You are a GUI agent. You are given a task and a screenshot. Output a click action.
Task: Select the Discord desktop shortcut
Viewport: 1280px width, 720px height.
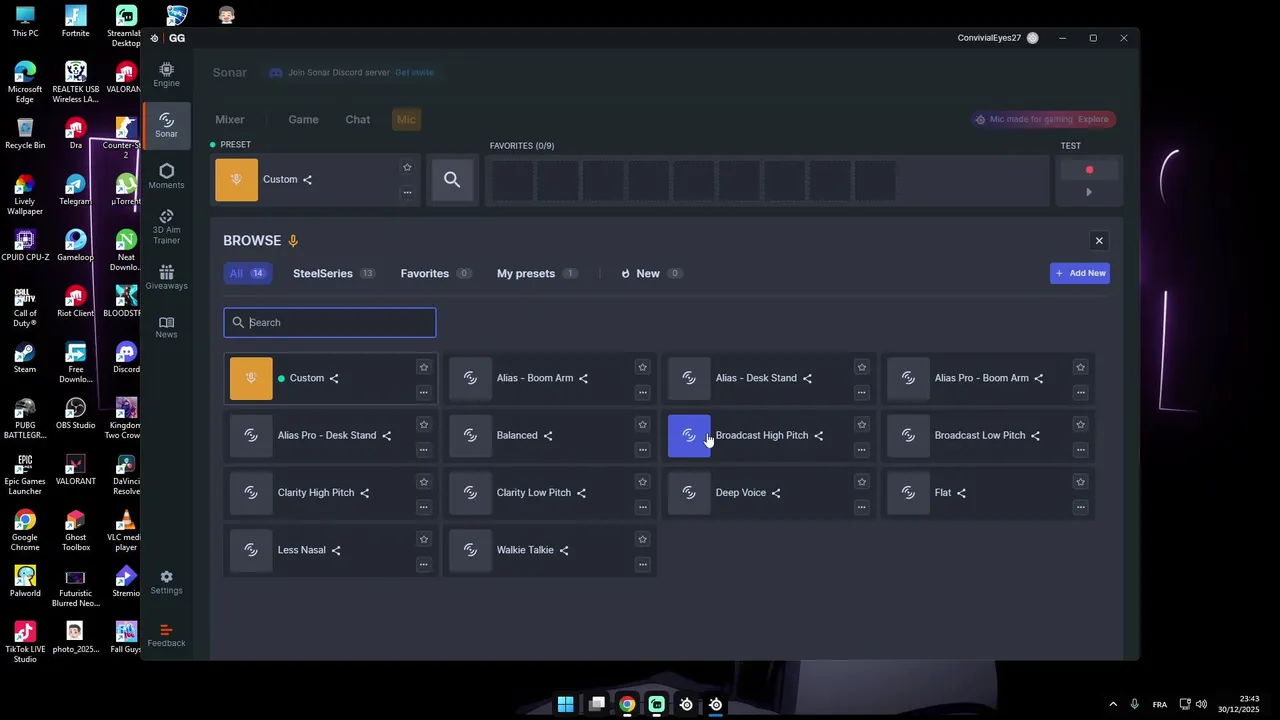pos(126,358)
